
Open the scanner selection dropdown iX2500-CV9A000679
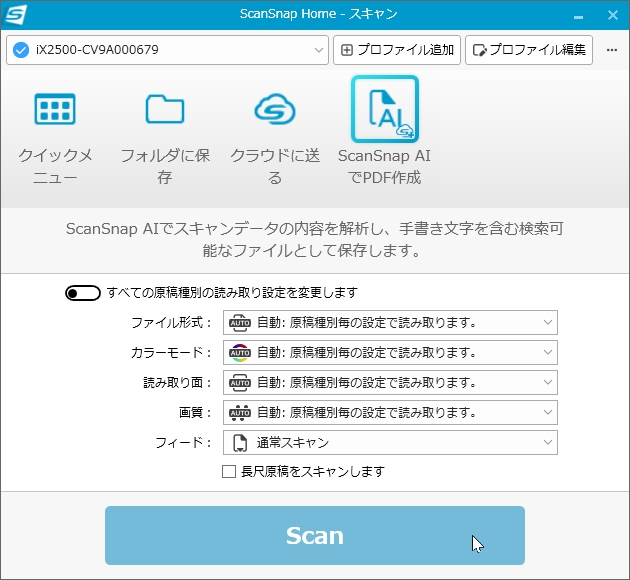click(x=167, y=50)
